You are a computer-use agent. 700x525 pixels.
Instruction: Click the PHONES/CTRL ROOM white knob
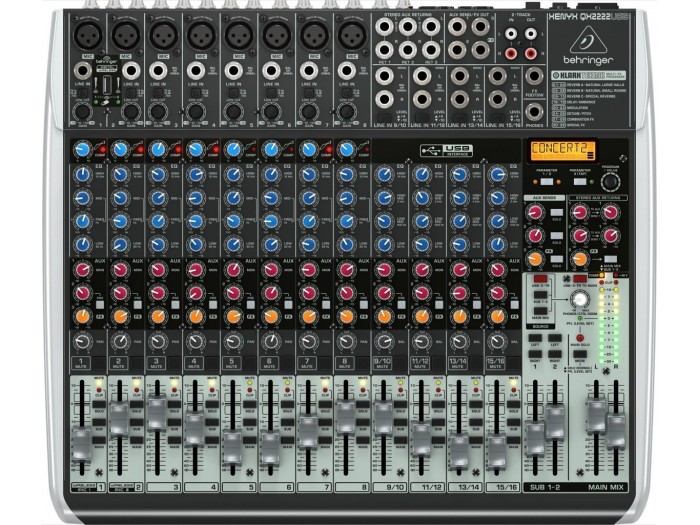(579, 299)
